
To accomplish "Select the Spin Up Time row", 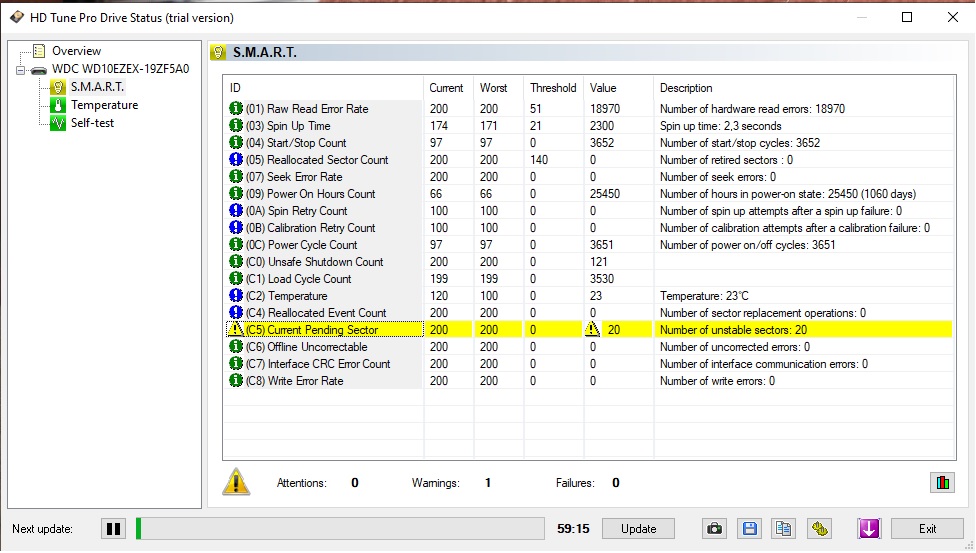I will coord(589,126).
